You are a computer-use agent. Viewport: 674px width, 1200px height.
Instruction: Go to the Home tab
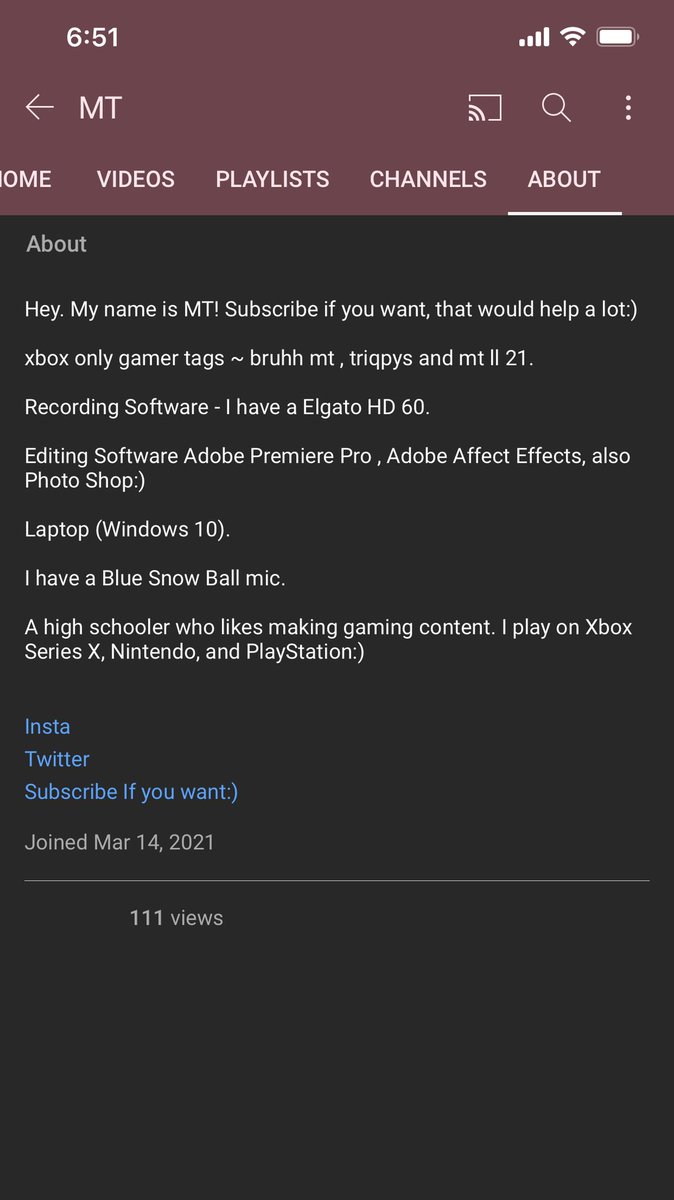tap(26, 179)
